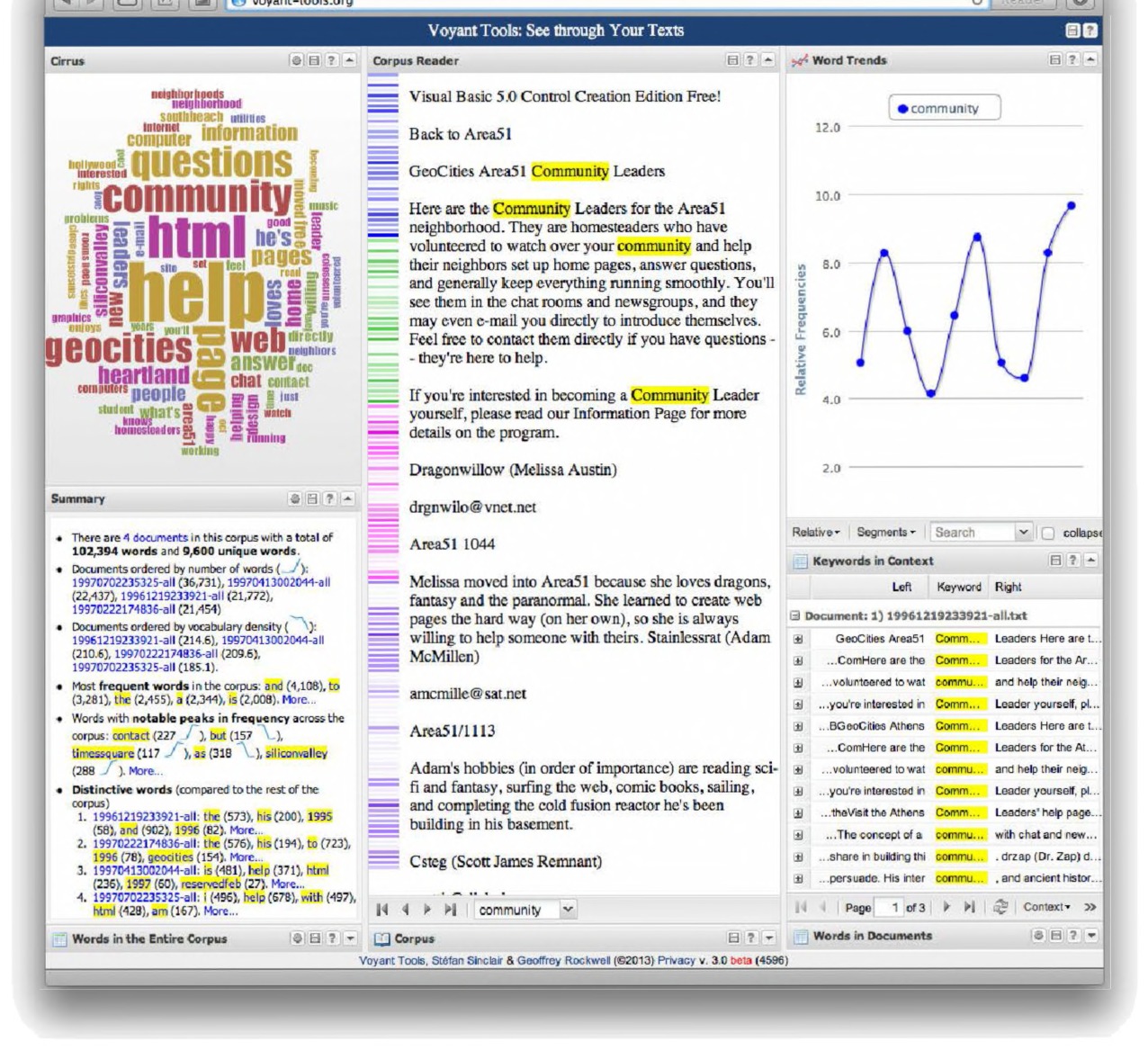Click the Word Trends Search field
The width and height of the screenshot is (1148, 1050).
pos(973,532)
